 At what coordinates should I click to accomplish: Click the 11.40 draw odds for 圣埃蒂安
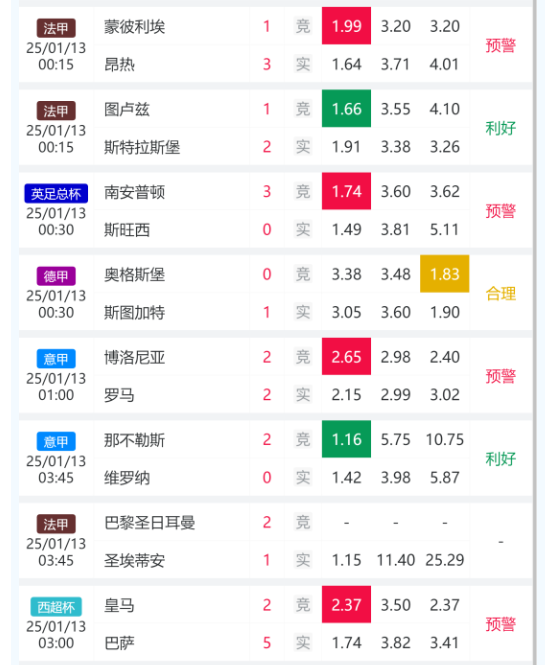coord(396,560)
